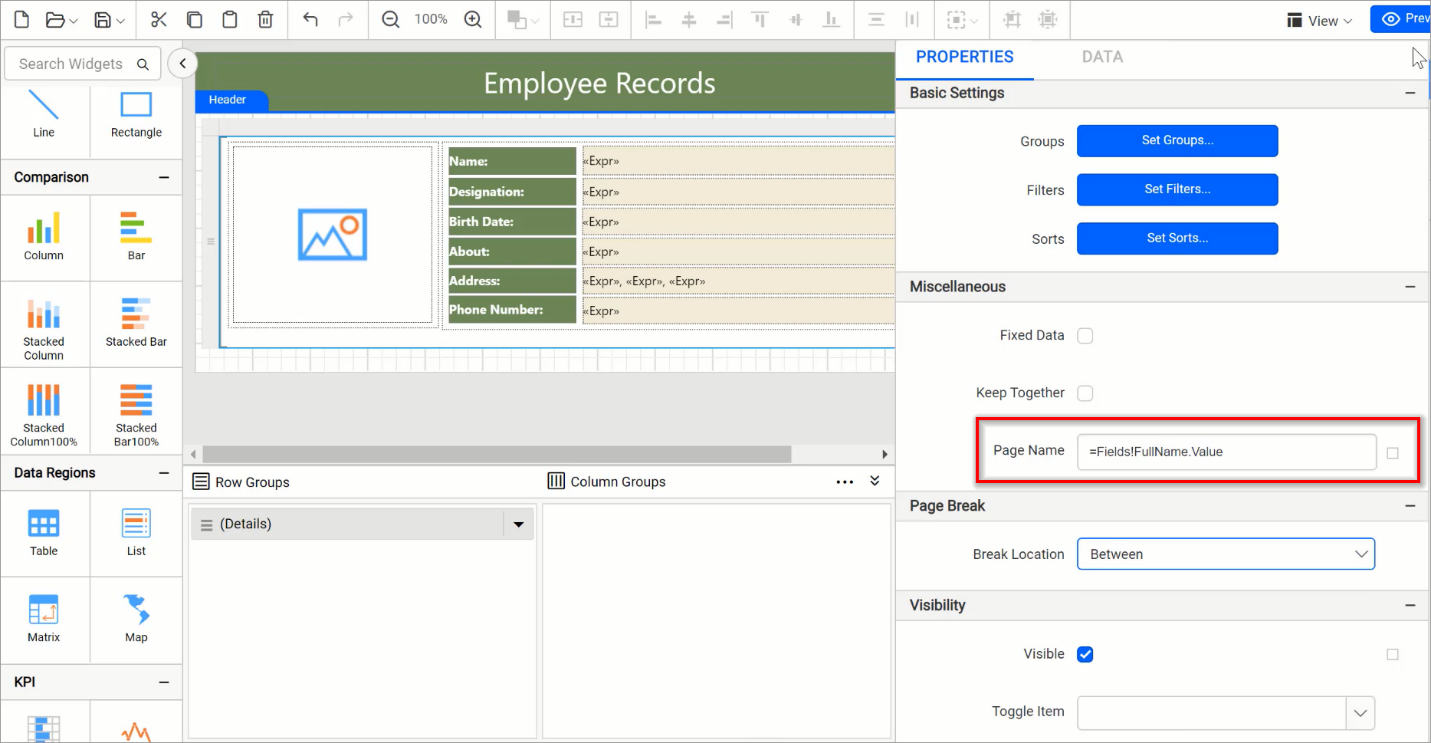1431x743 pixels.
Task: Open the Break Location dropdown
Action: click(x=1226, y=554)
